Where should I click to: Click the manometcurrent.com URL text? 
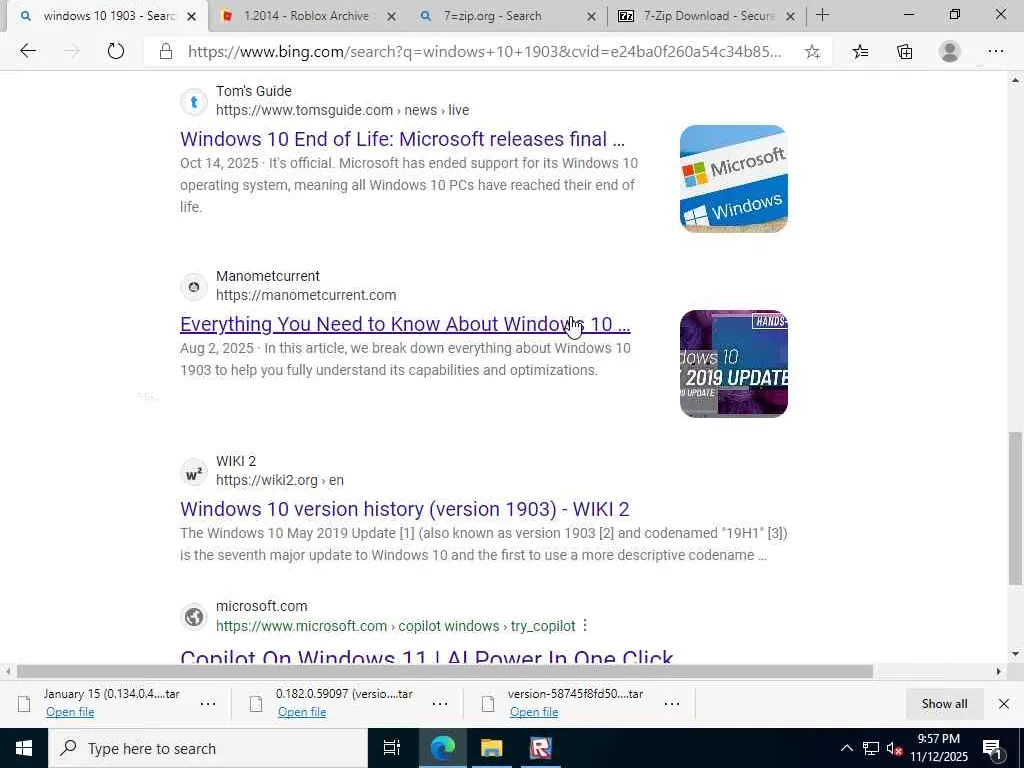306,295
